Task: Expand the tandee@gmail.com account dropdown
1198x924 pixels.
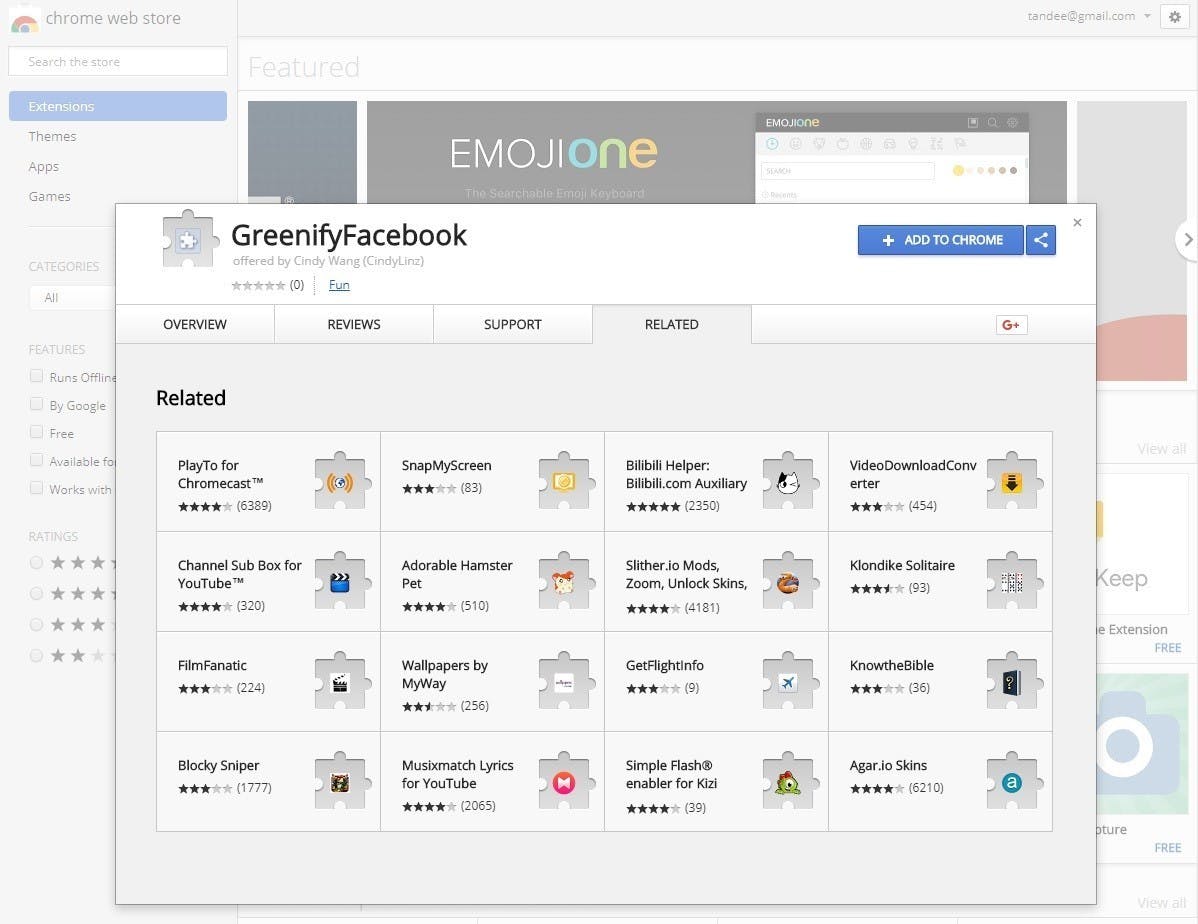Action: coord(1089,16)
